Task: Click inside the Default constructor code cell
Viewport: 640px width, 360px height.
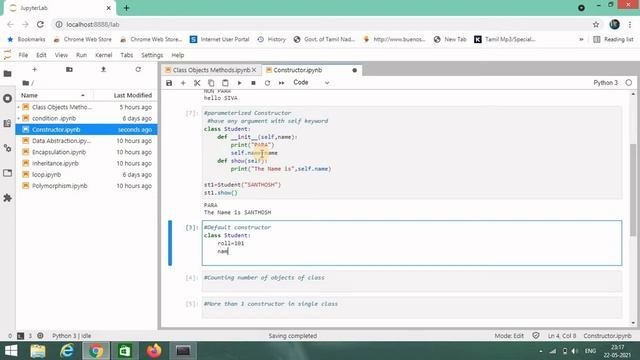Action: coord(412,243)
